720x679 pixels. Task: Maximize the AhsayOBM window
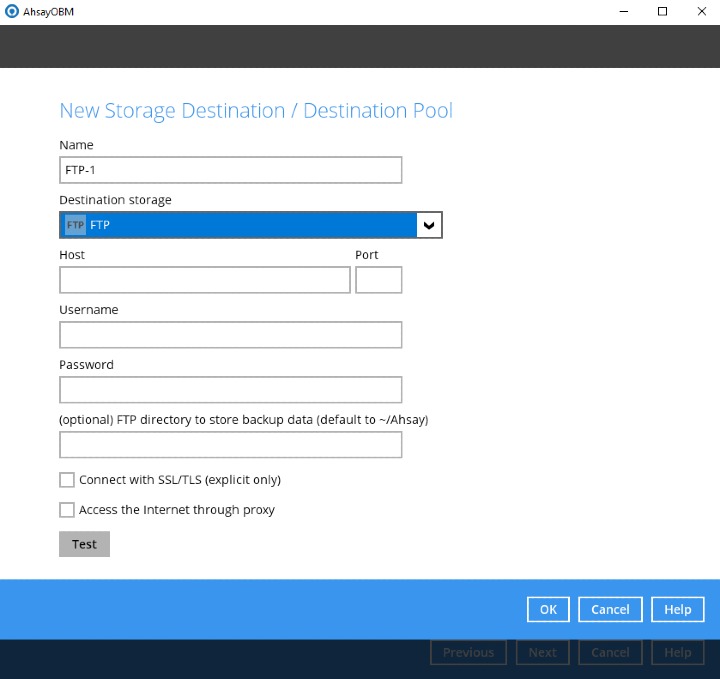click(x=662, y=12)
